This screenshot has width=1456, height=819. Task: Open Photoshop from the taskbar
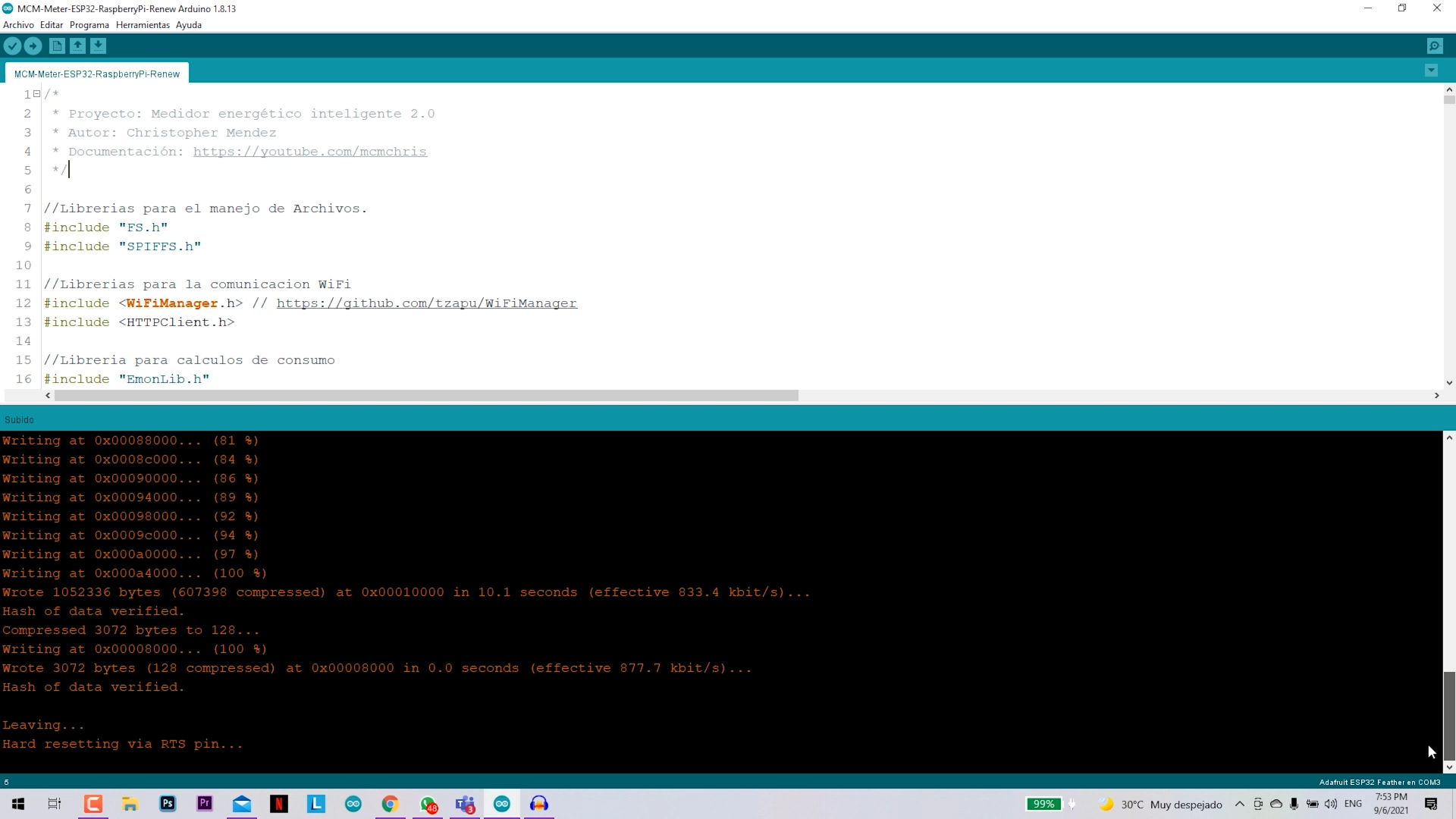click(168, 804)
